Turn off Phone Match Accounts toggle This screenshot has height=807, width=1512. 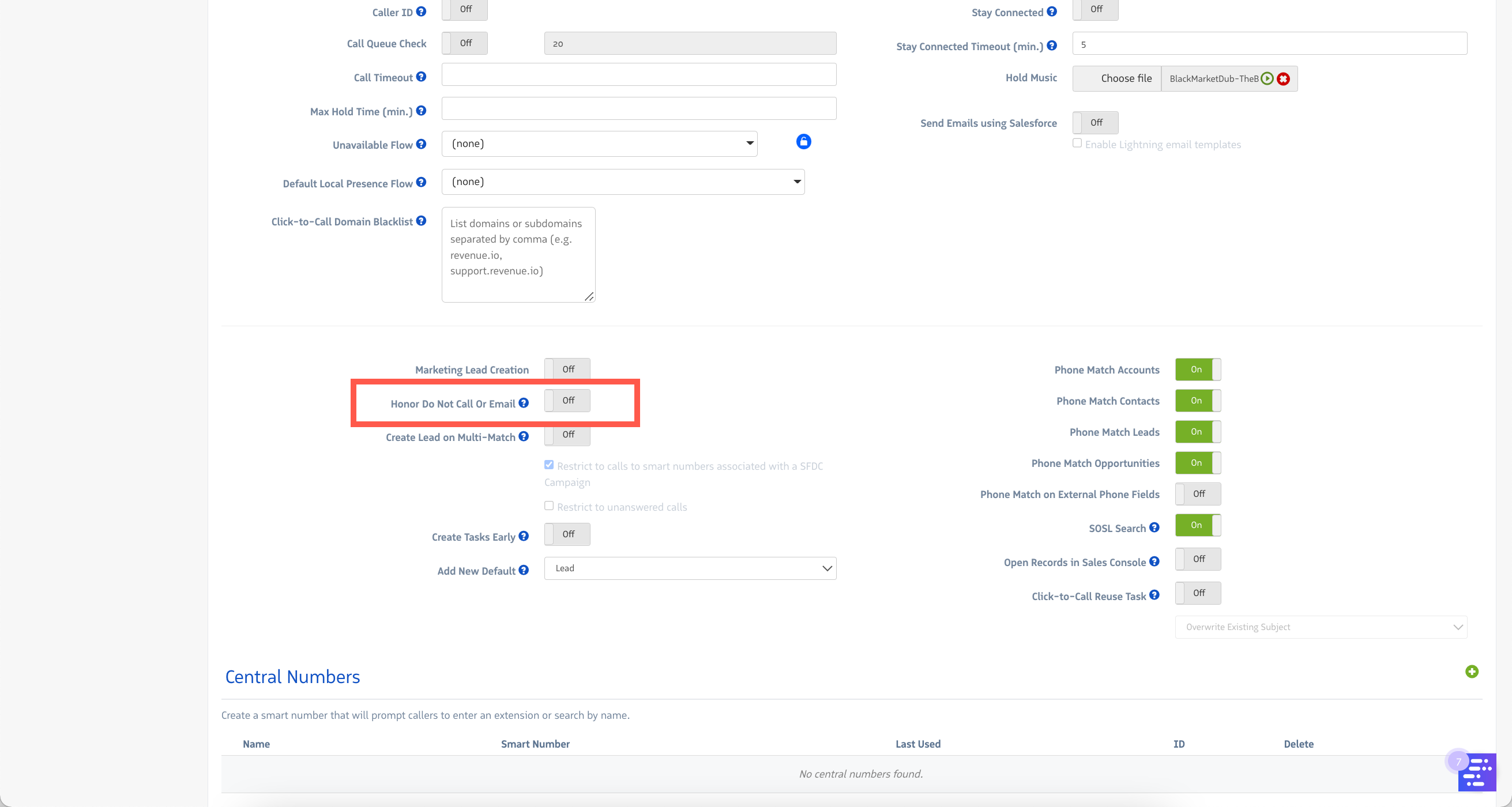click(1197, 369)
